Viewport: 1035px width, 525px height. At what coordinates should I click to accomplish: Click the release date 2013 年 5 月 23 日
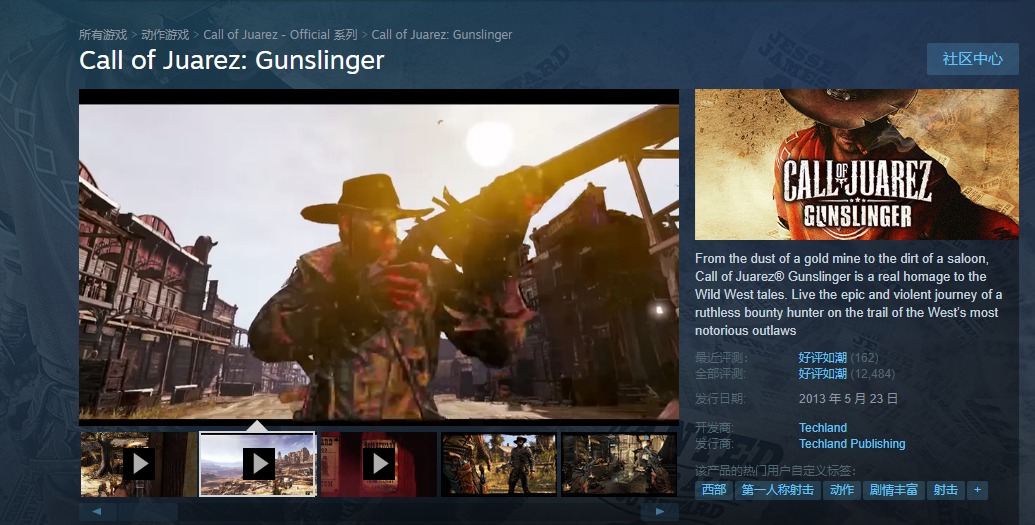coord(848,398)
